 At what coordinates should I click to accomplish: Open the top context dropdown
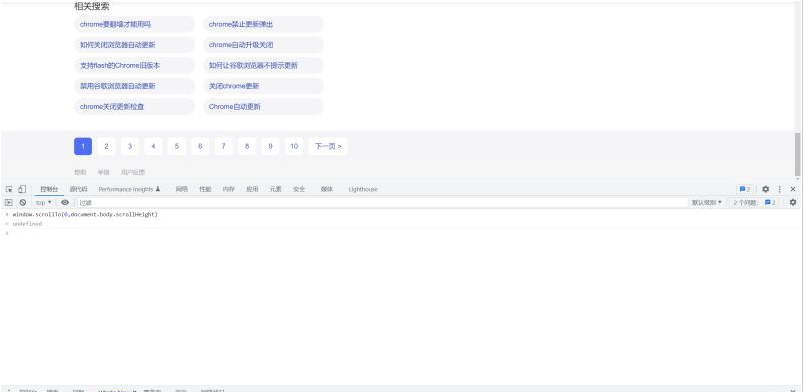click(x=44, y=202)
